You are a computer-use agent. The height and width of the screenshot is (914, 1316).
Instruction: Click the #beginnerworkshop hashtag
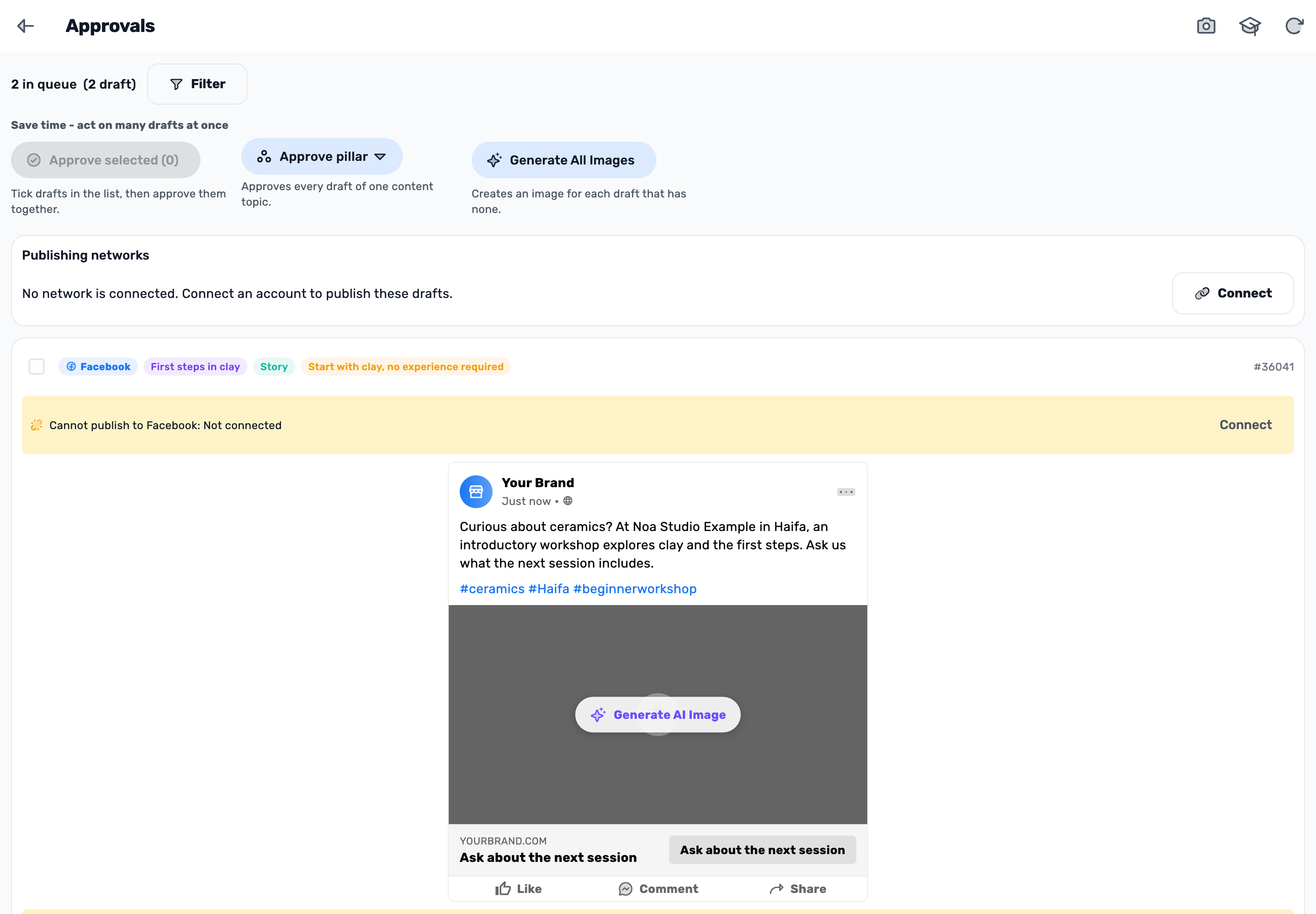tap(635, 589)
